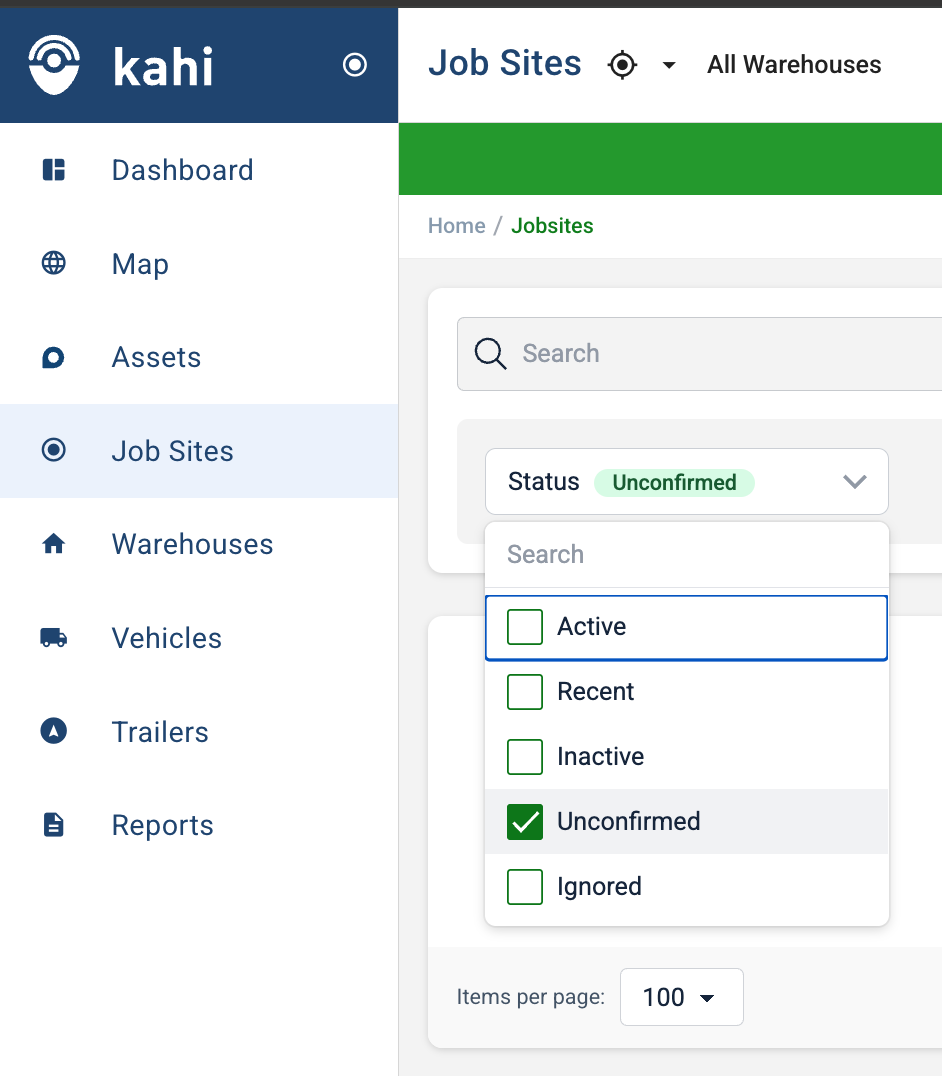The width and height of the screenshot is (942, 1076).
Task: Follow the Home breadcrumb link
Action: pos(456,226)
